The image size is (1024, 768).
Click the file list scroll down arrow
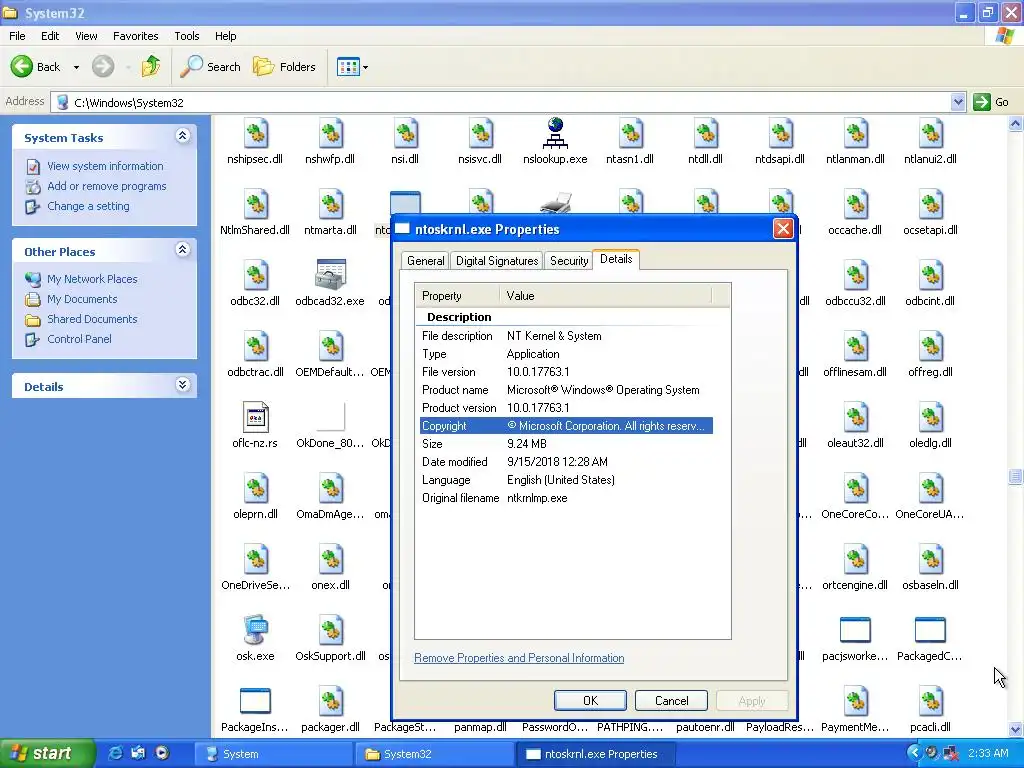coord(1015,729)
